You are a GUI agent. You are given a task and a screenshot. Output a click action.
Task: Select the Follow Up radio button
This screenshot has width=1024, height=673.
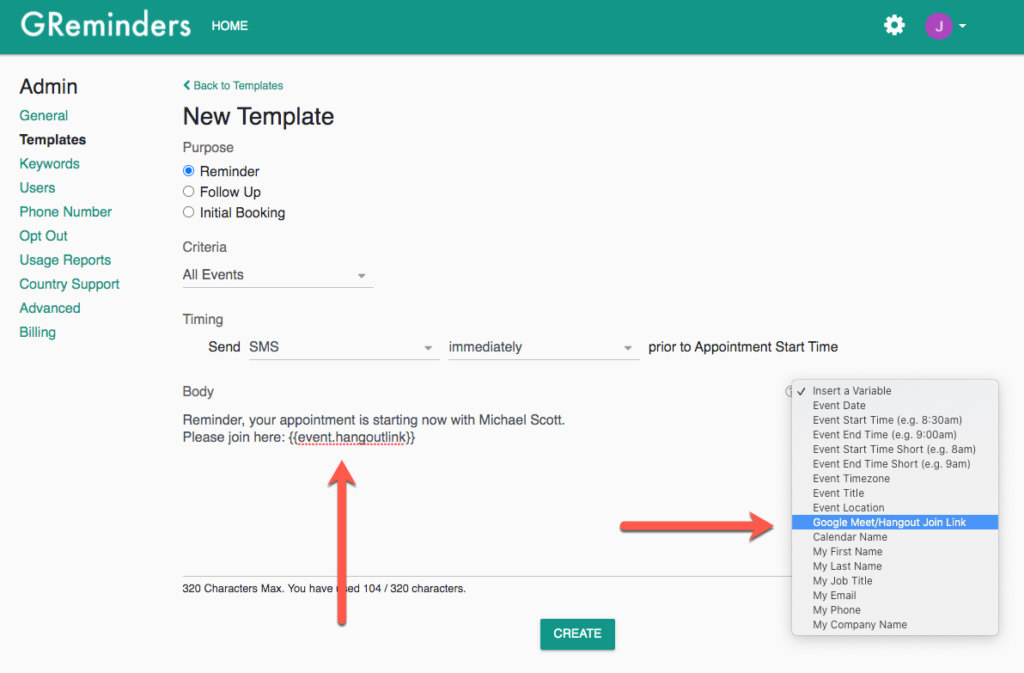(188, 192)
